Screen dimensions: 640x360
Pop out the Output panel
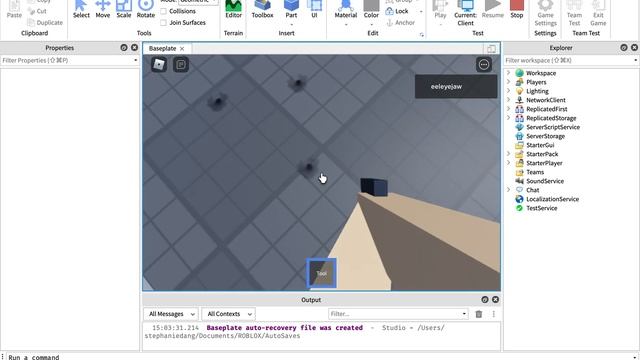point(484,300)
